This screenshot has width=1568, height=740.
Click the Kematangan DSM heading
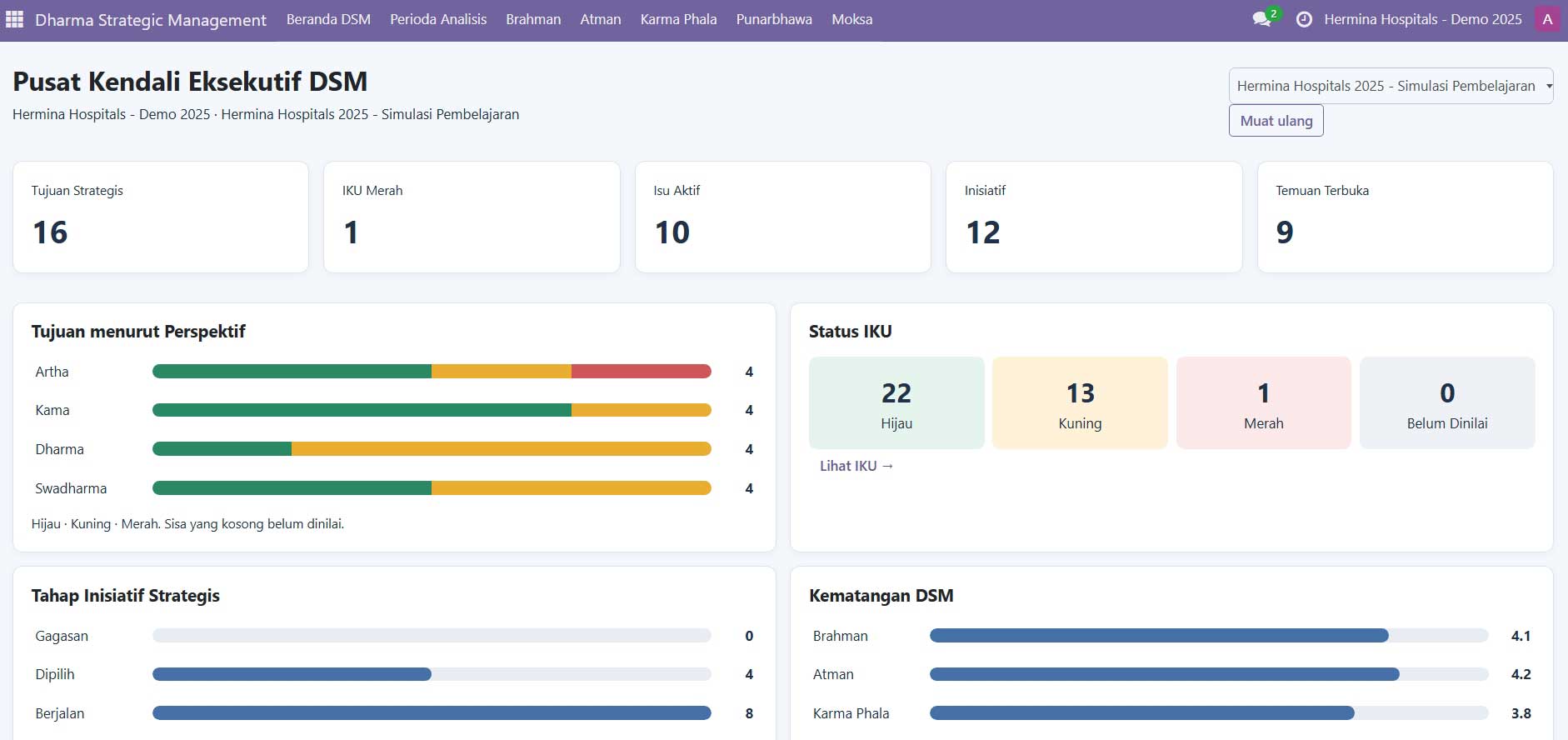coord(881,596)
